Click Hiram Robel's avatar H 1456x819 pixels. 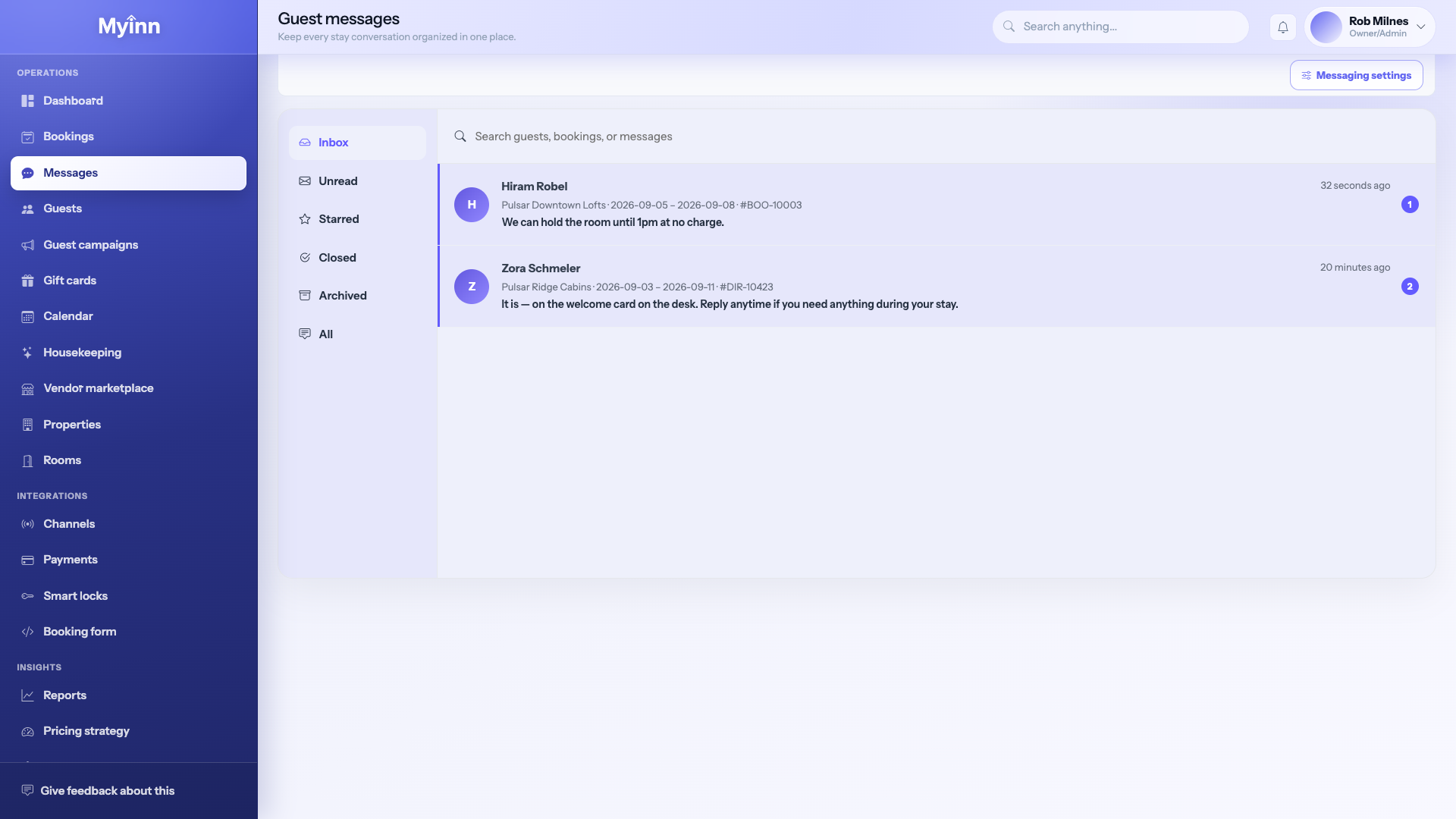(472, 205)
